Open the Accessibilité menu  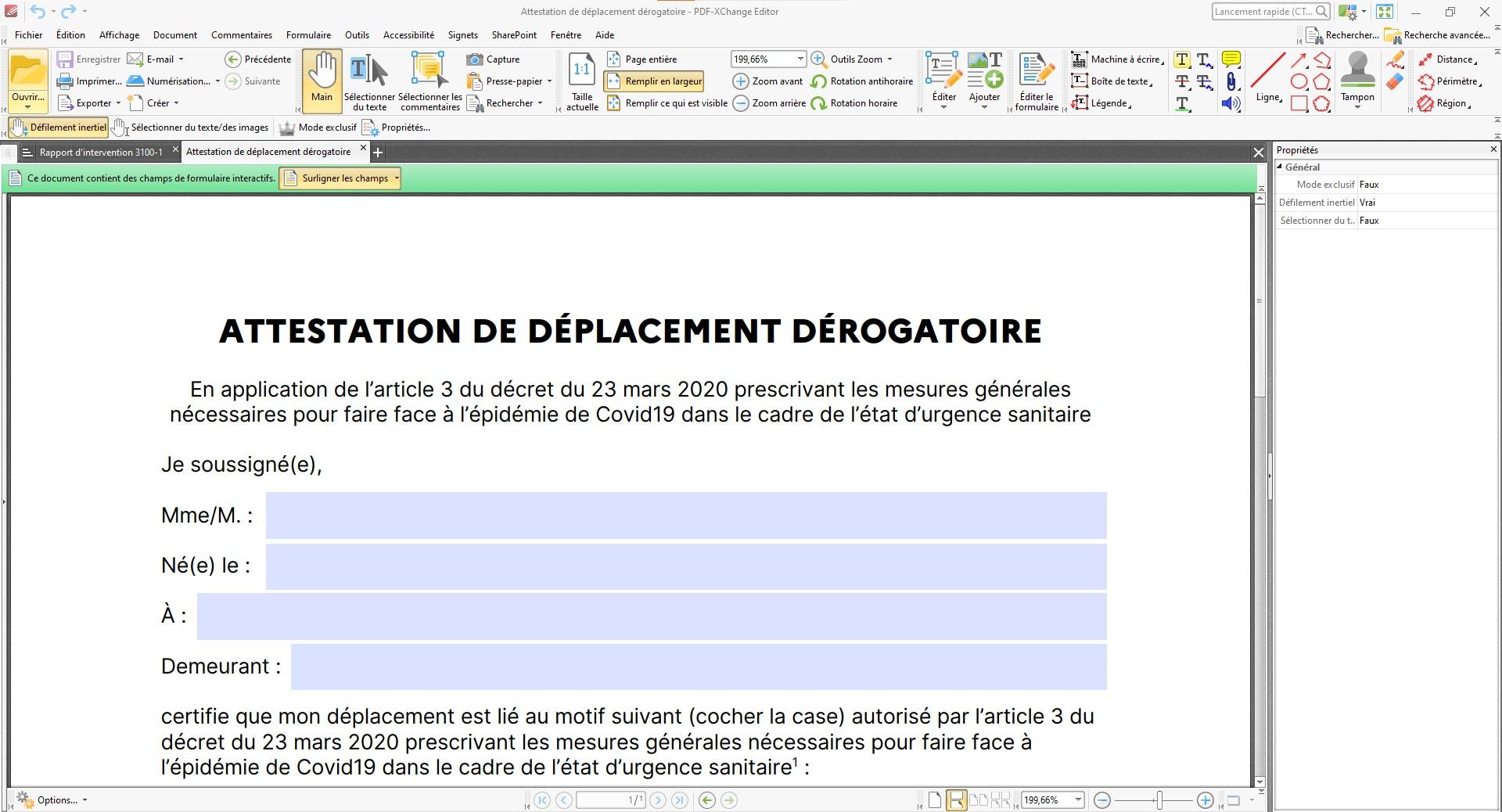tap(408, 35)
